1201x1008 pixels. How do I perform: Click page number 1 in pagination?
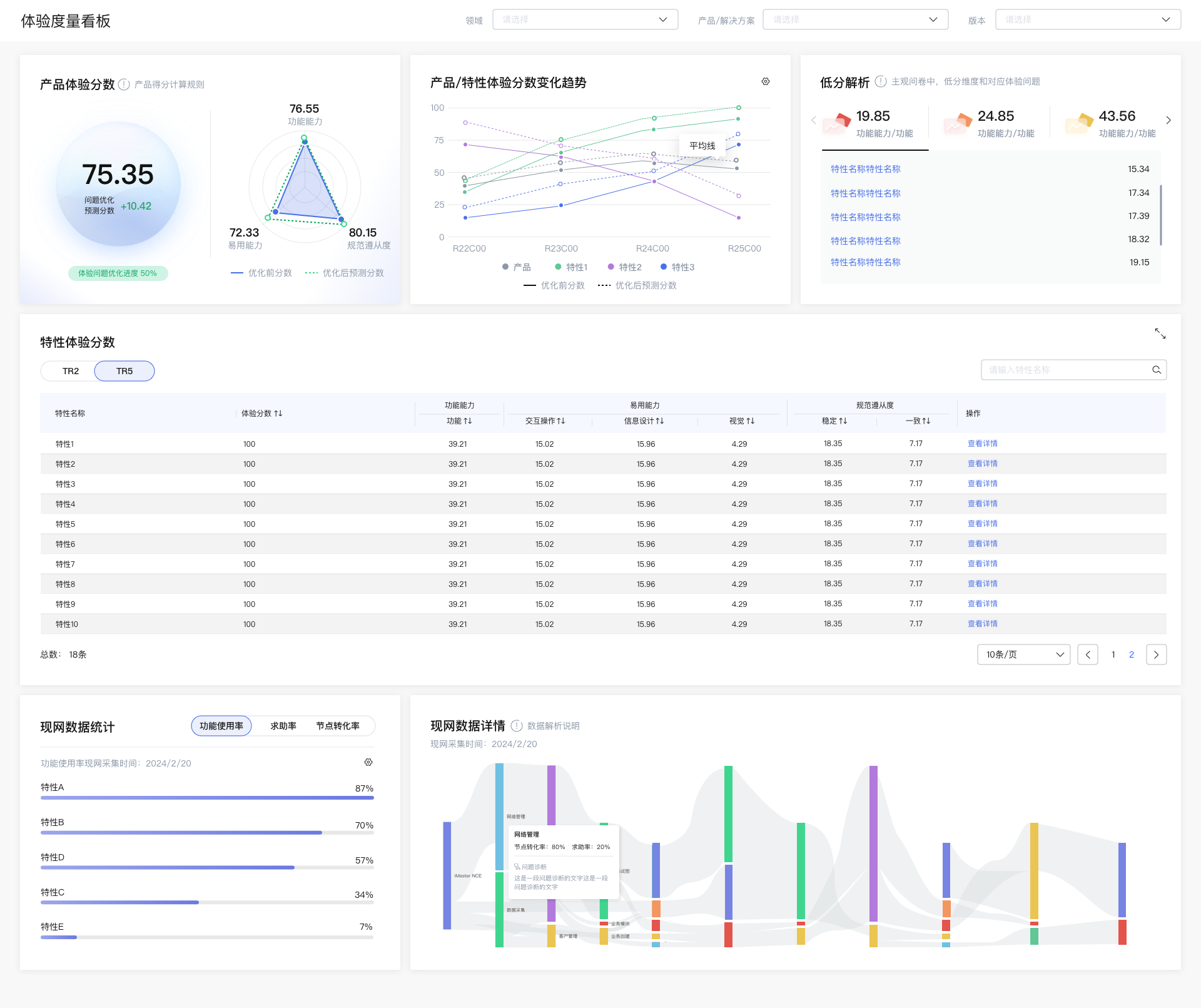point(1113,654)
